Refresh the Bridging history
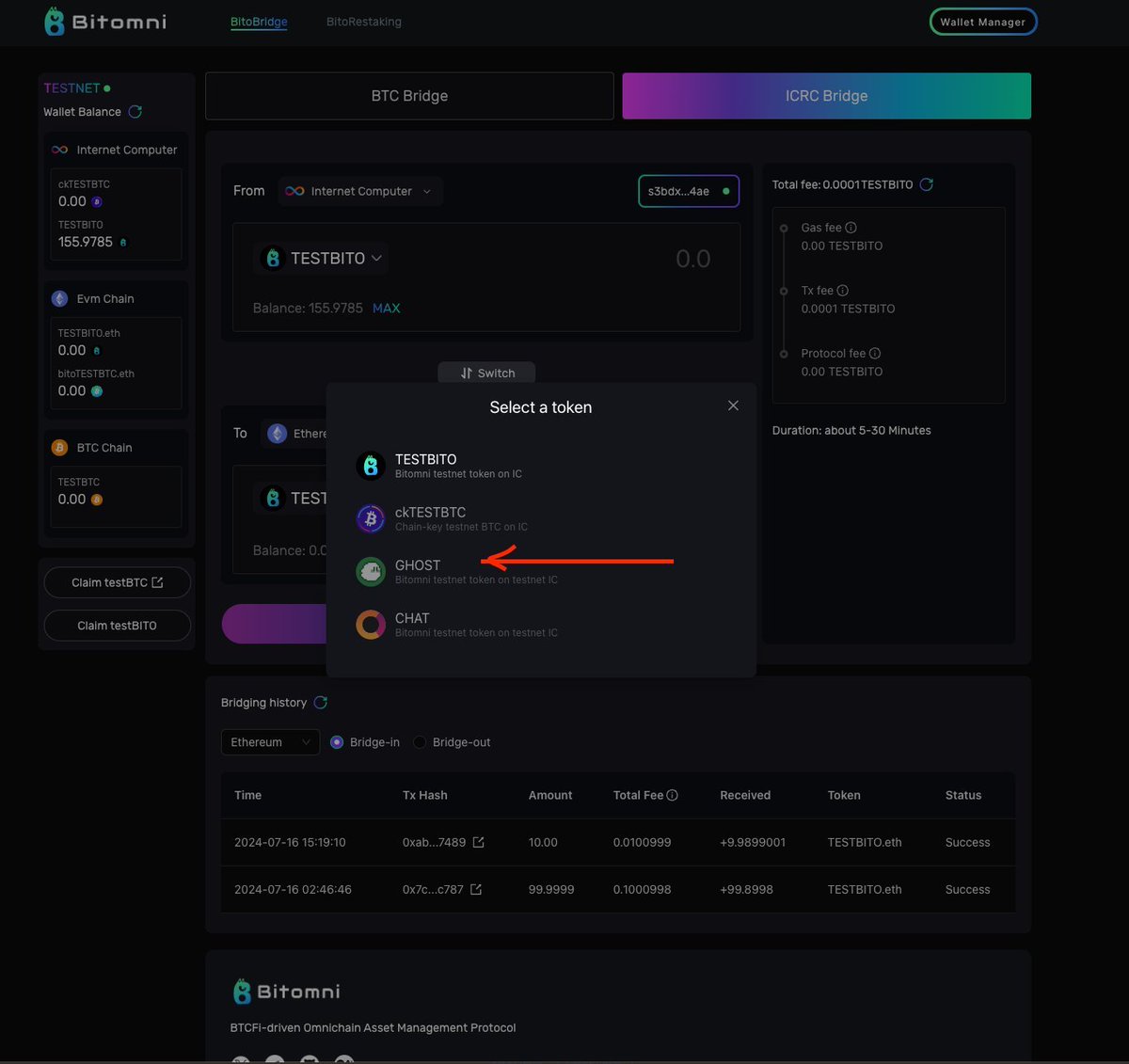Screen dimensions: 1129x1064 coord(321,703)
